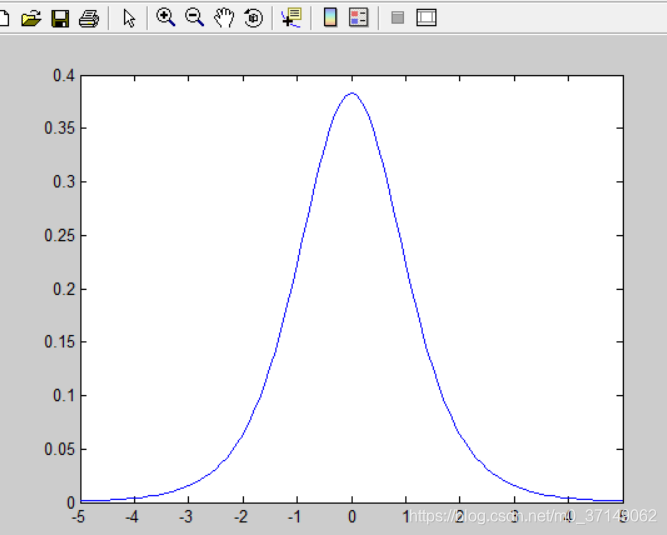
Task: Click y-axis label 0.05
Action: click(60, 449)
